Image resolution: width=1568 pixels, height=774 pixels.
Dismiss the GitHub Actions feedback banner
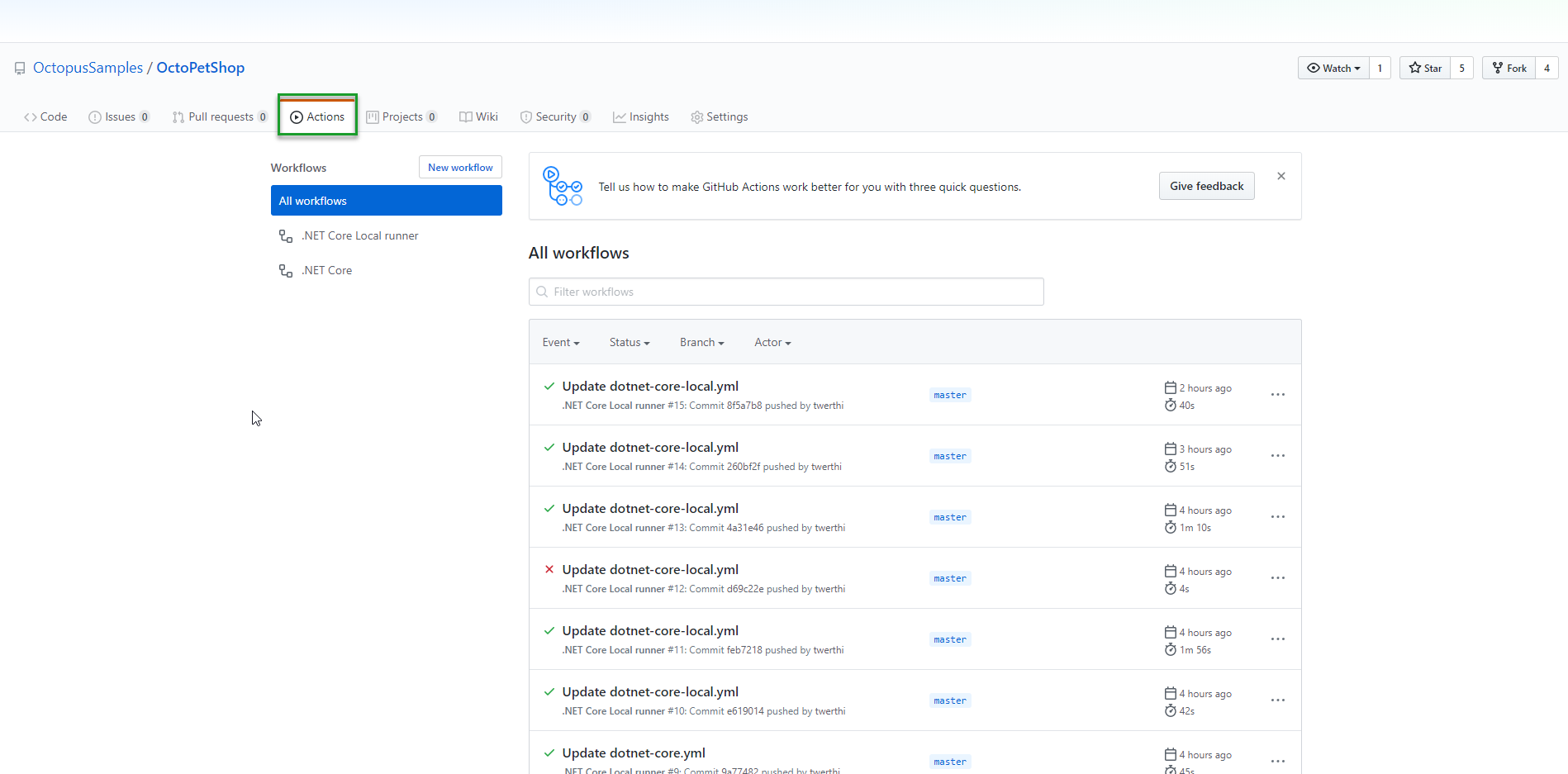point(1281,176)
